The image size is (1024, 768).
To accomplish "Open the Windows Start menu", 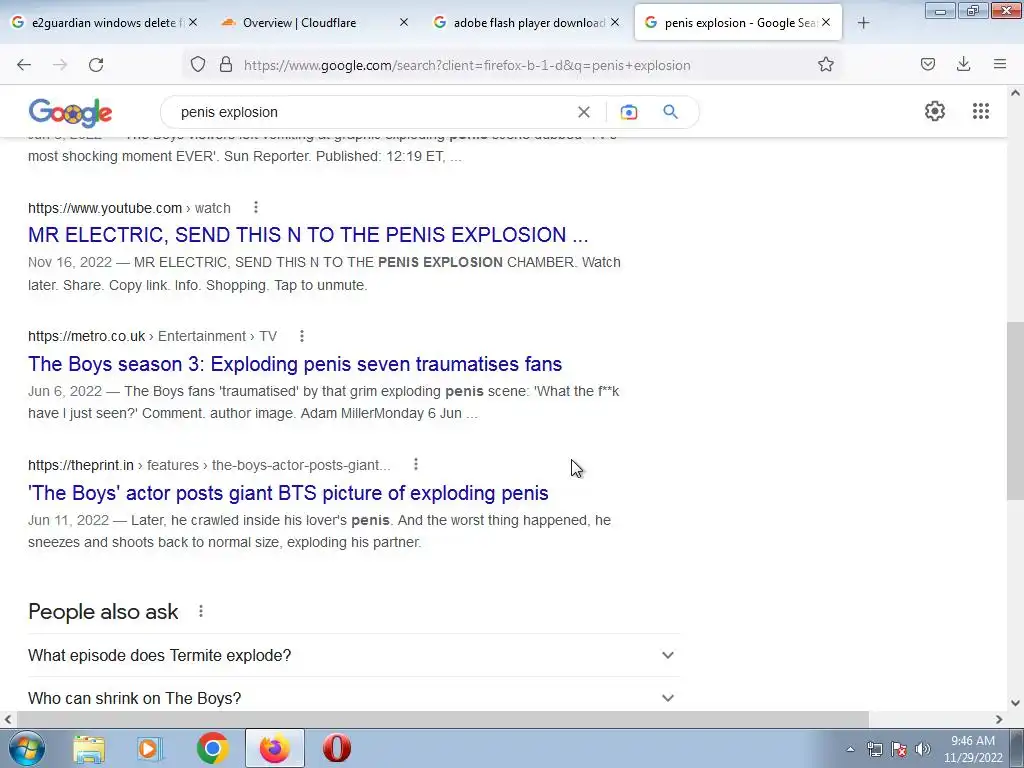I will click(x=26, y=748).
